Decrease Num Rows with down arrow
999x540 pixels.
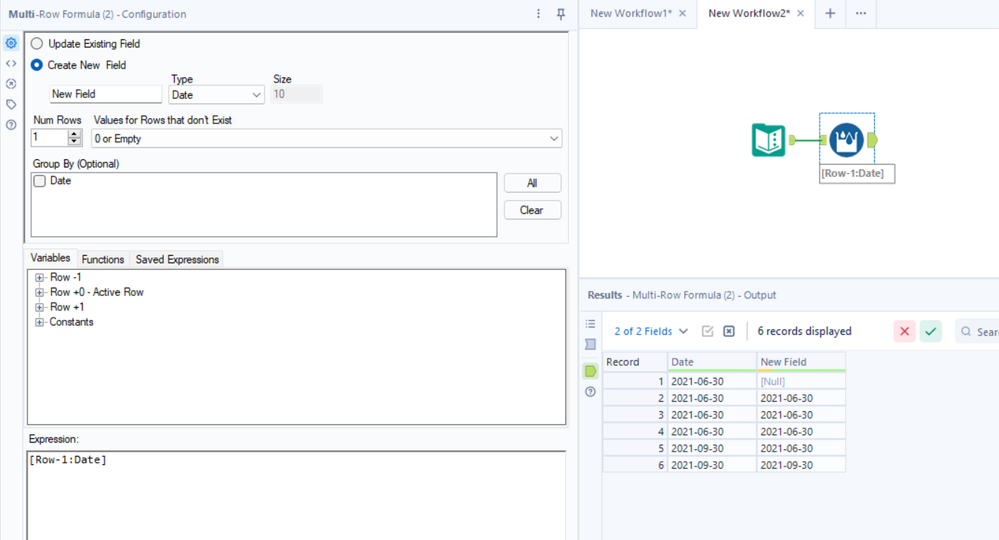pyautogui.click(x=75, y=141)
